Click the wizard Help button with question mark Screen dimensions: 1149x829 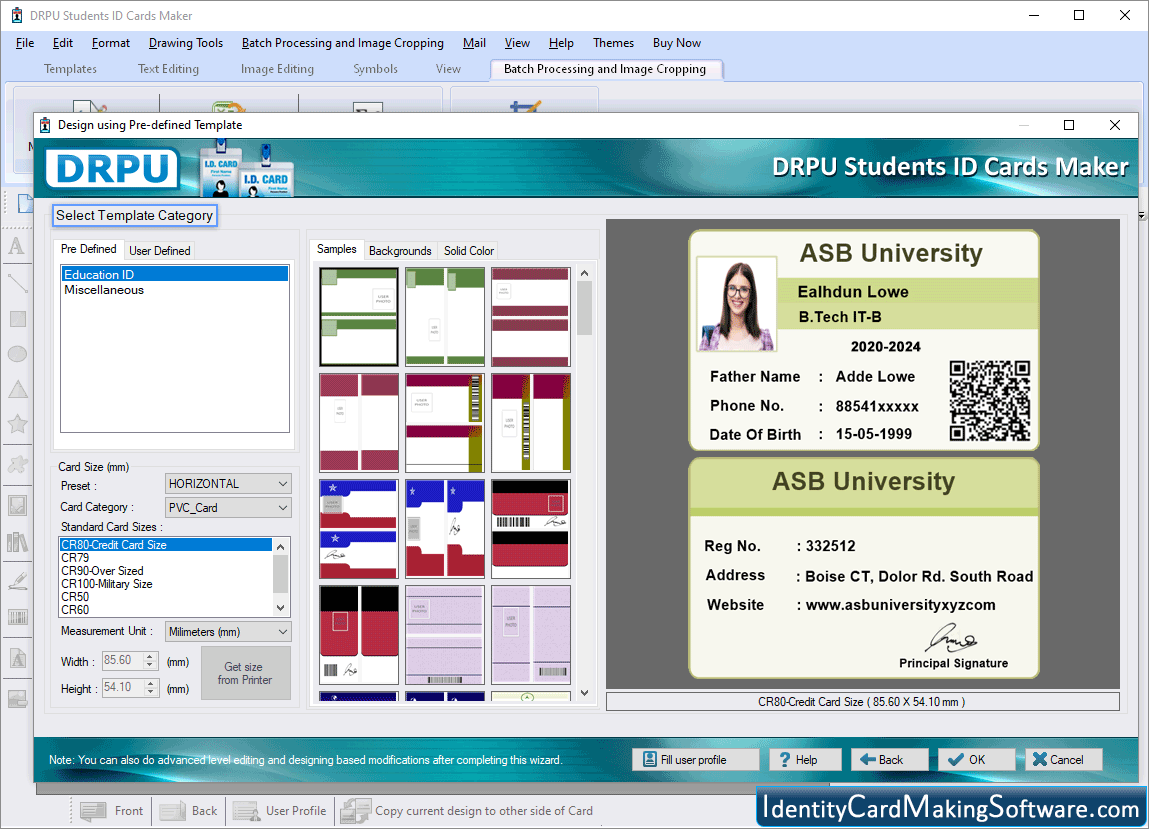coord(805,759)
